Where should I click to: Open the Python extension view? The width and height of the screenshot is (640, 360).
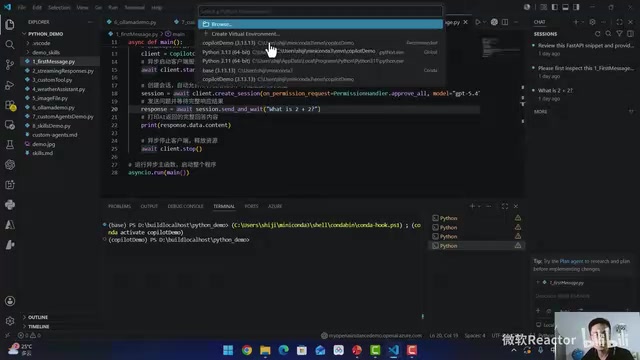(10, 204)
